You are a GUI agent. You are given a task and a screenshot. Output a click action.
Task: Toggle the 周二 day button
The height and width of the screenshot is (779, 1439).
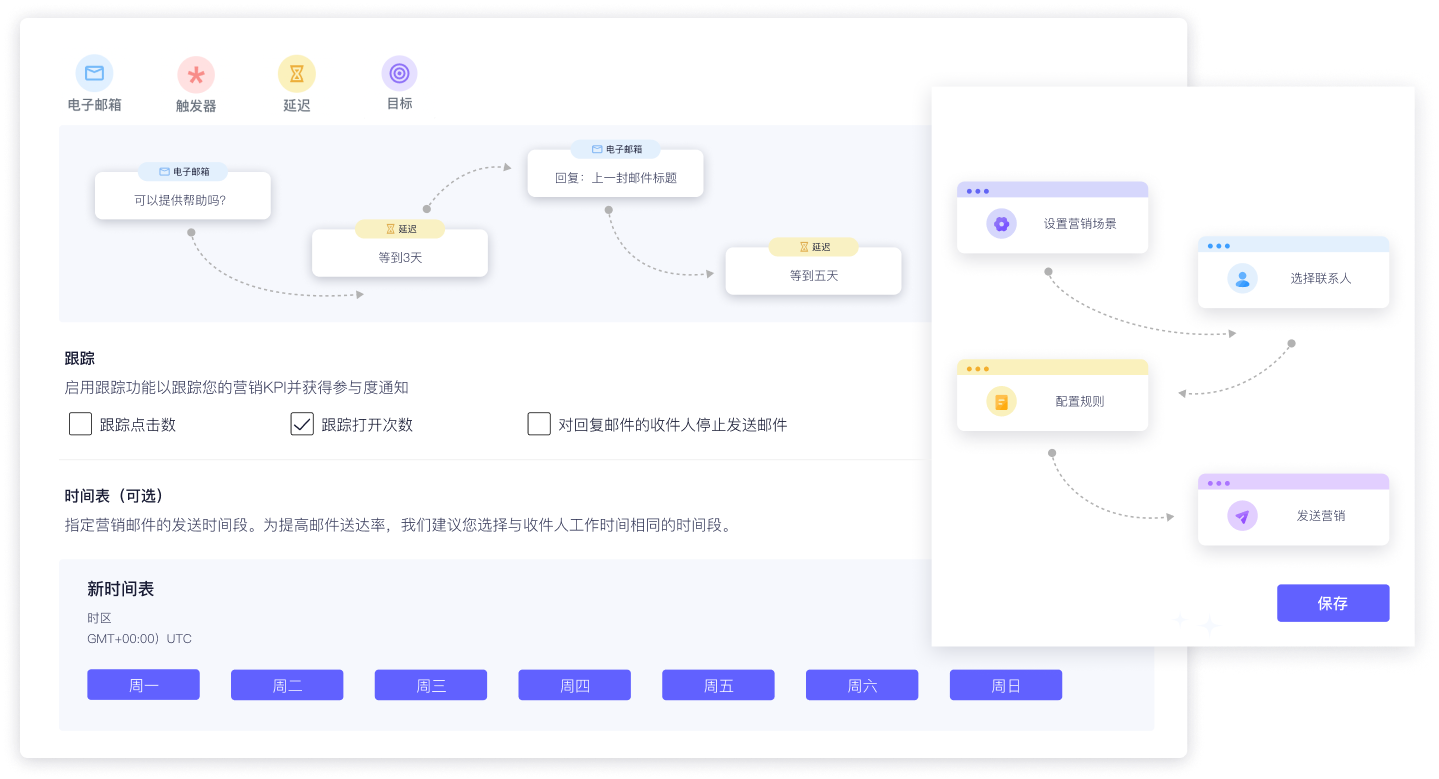coord(287,685)
